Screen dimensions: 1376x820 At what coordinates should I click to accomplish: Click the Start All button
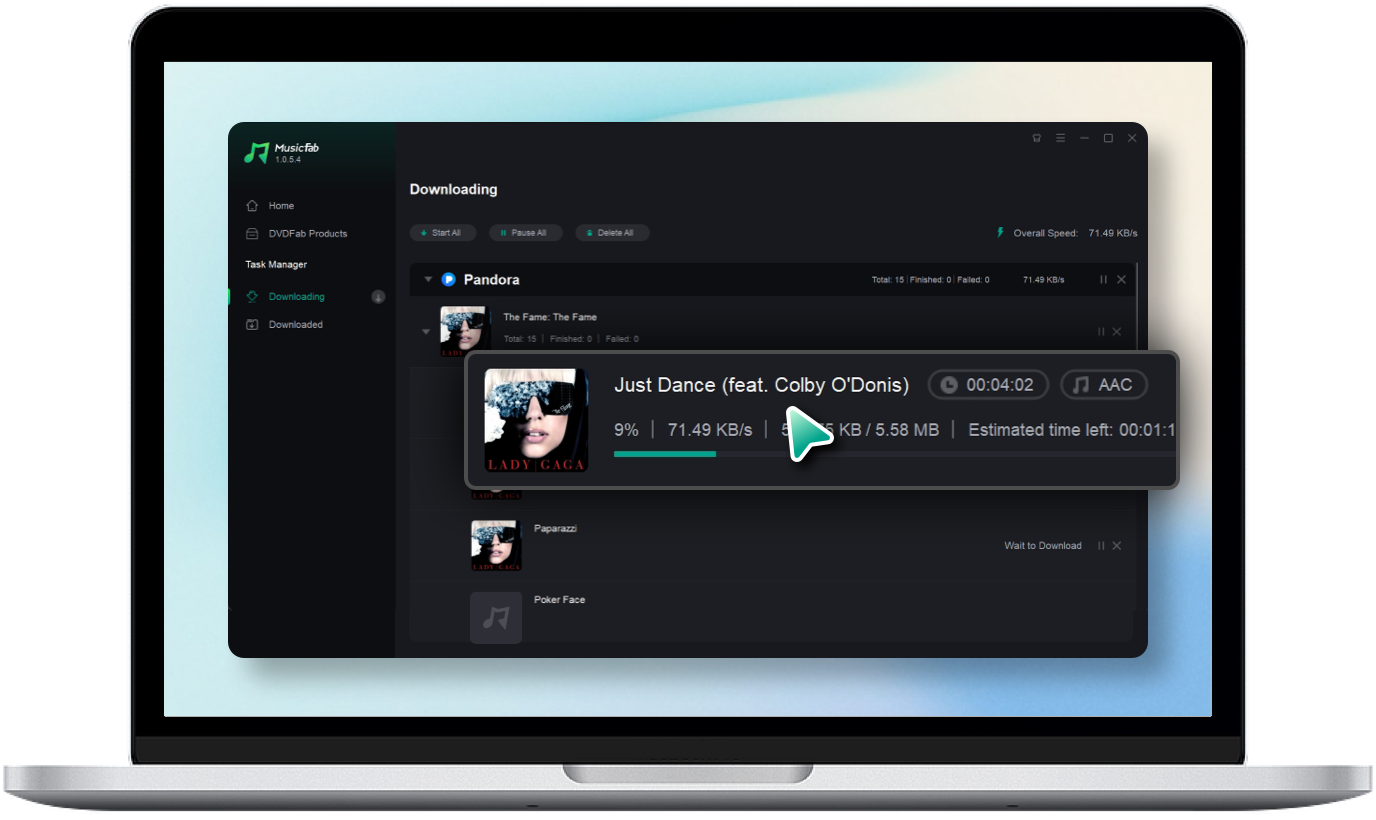pos(441,233)
